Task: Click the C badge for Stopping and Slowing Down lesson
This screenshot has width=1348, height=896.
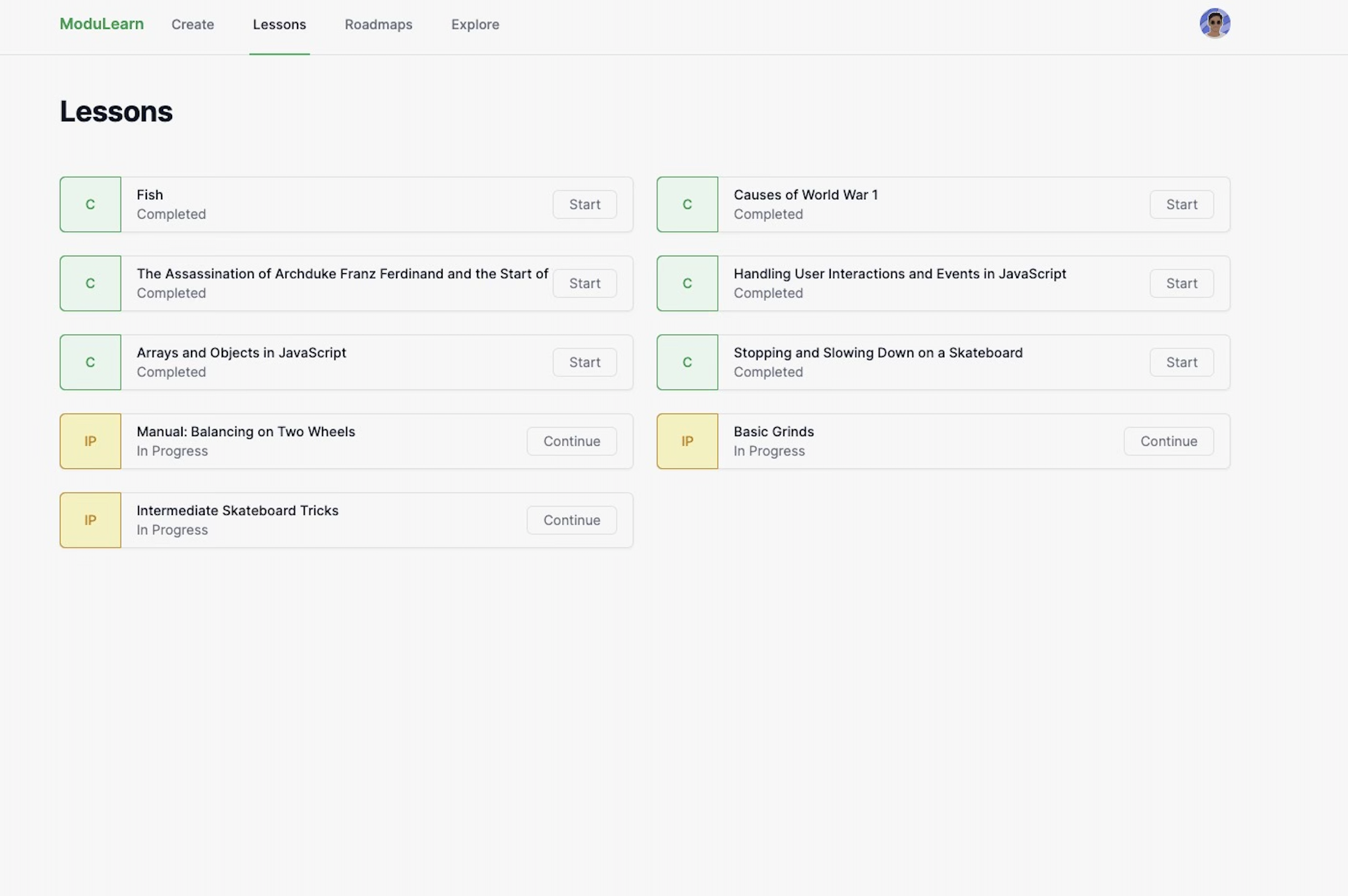Action: click(x=687, y=362)
